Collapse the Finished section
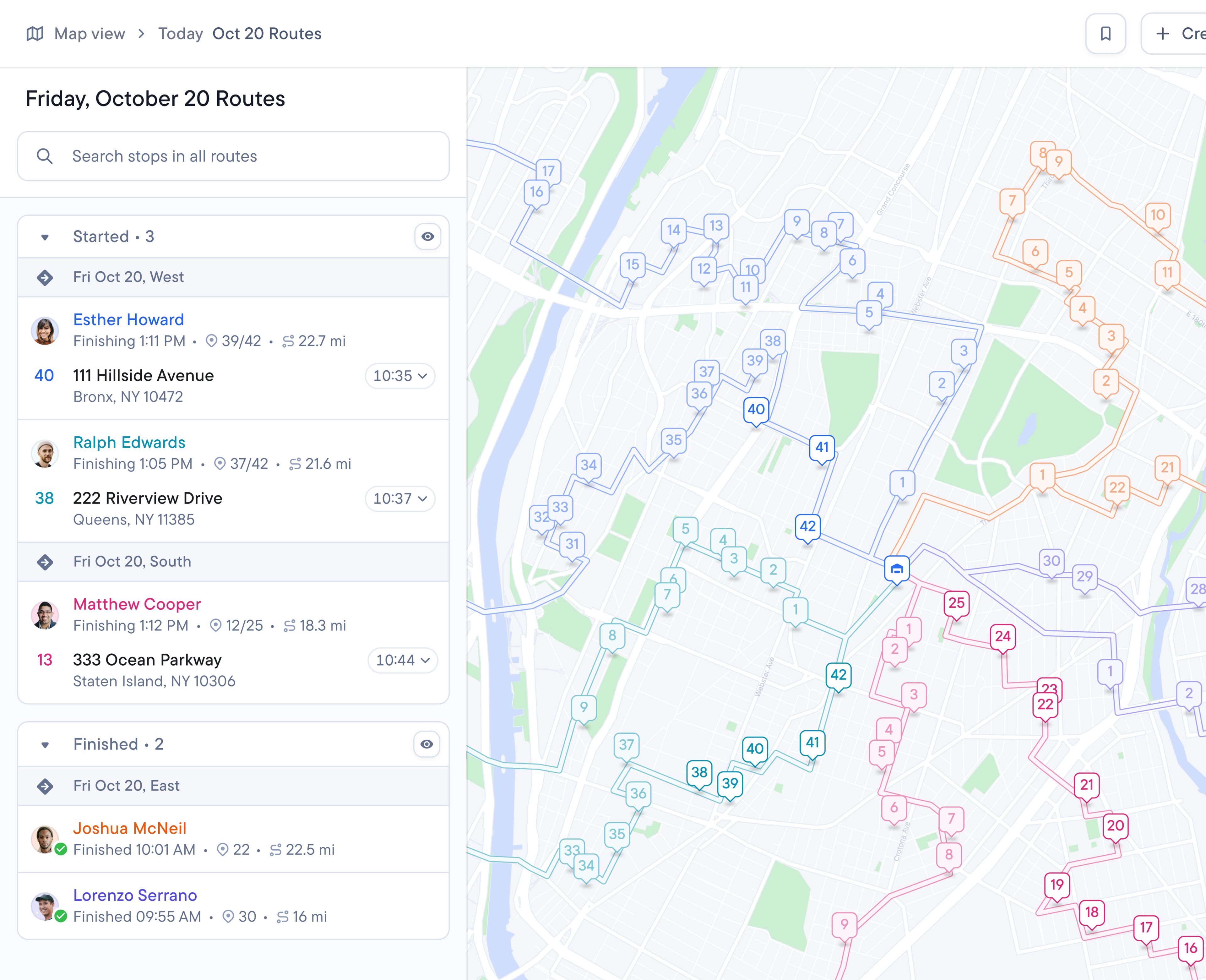 click(x=45, y=745)
